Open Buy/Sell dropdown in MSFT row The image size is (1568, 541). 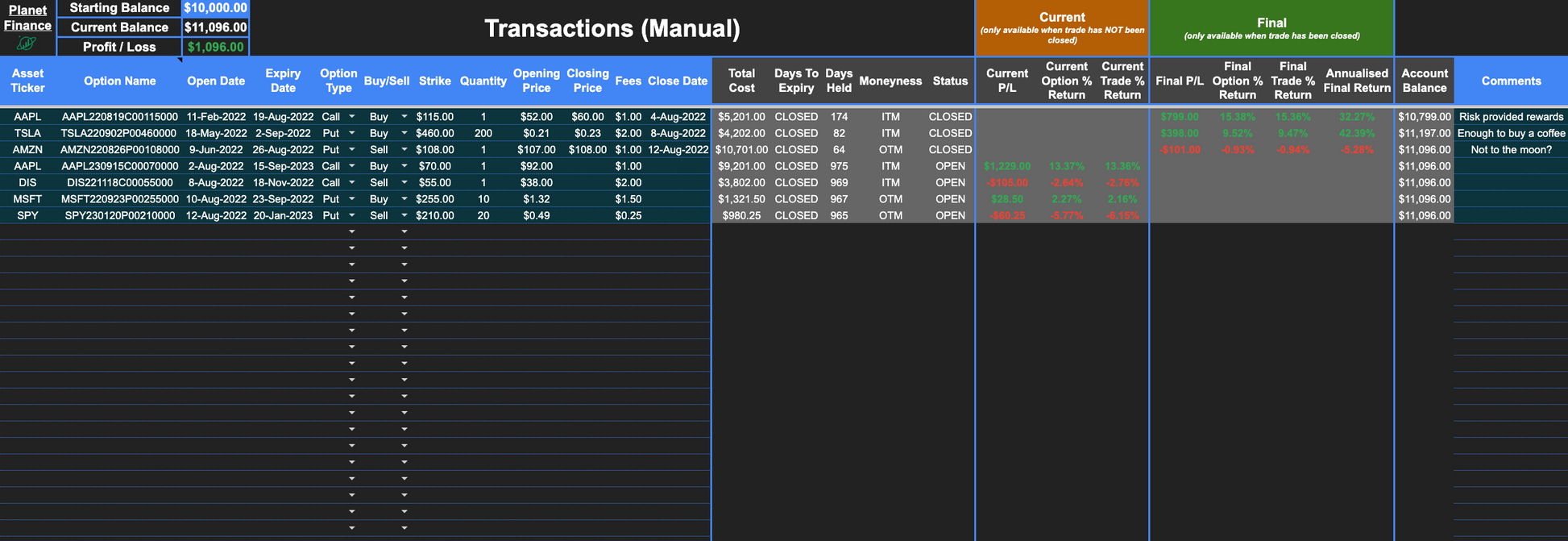(404, 199)
